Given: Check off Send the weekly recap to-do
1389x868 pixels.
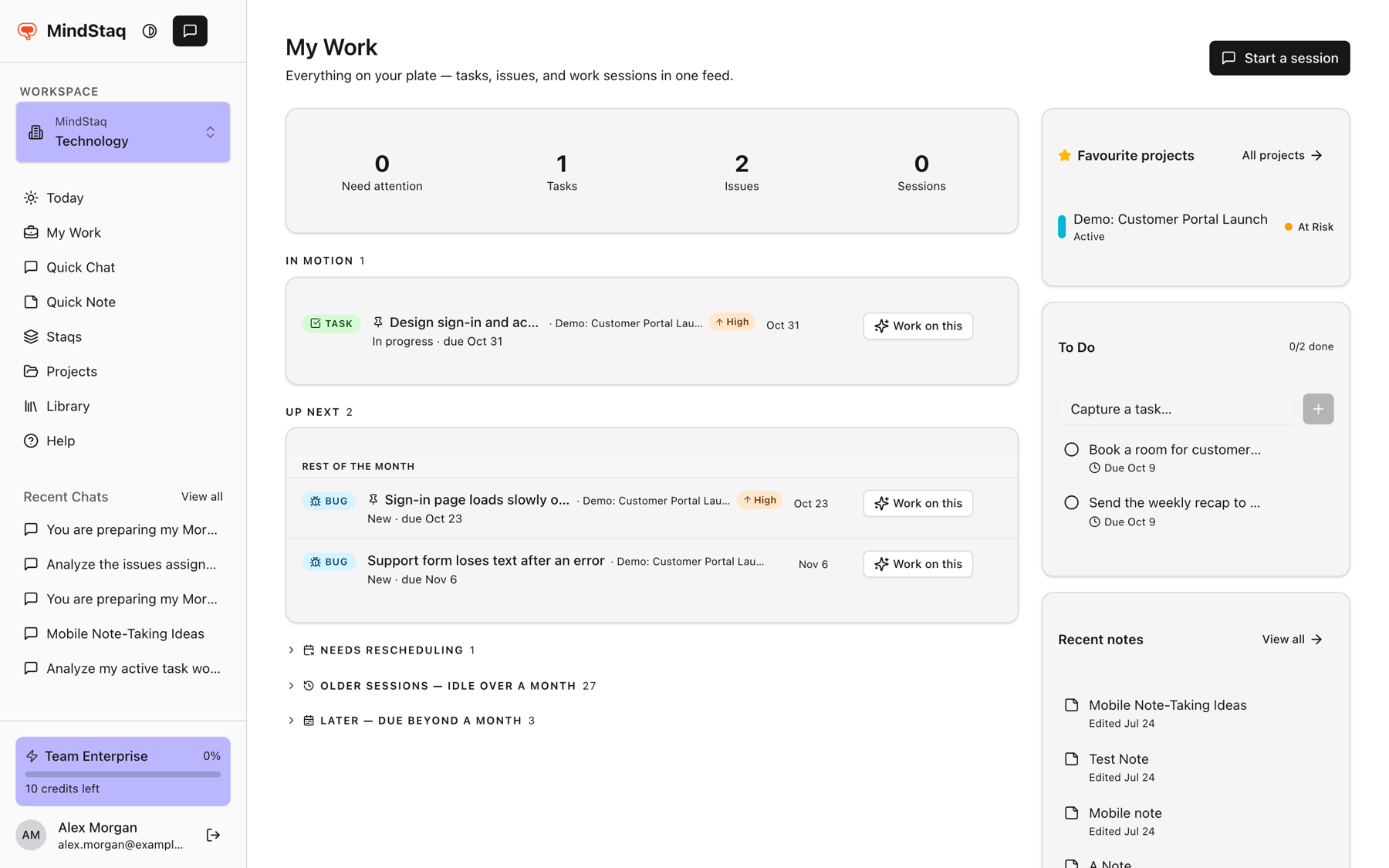Looking at the screenshot, I should click(1071, 502).
